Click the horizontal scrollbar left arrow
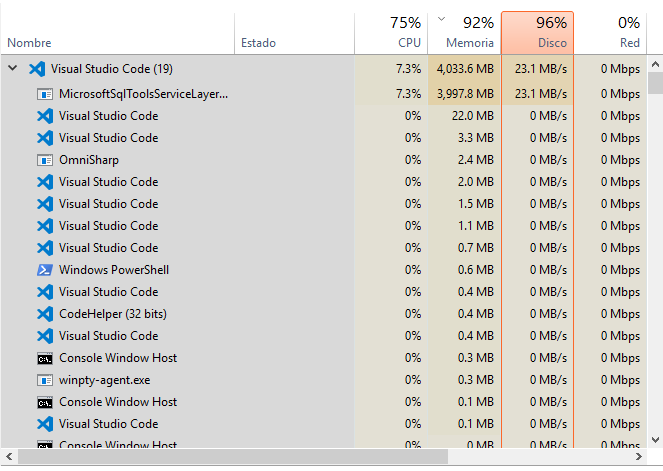 (x=9, y=457)
